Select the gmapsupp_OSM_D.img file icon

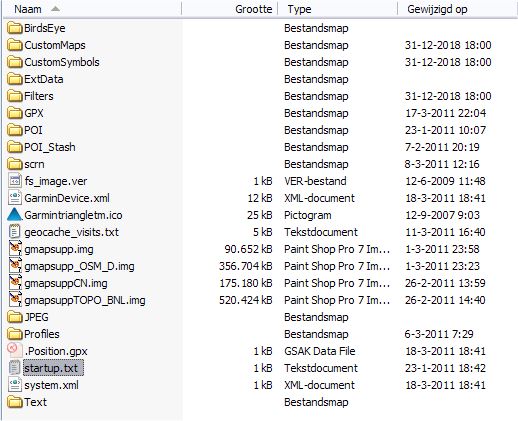[15, 266]
